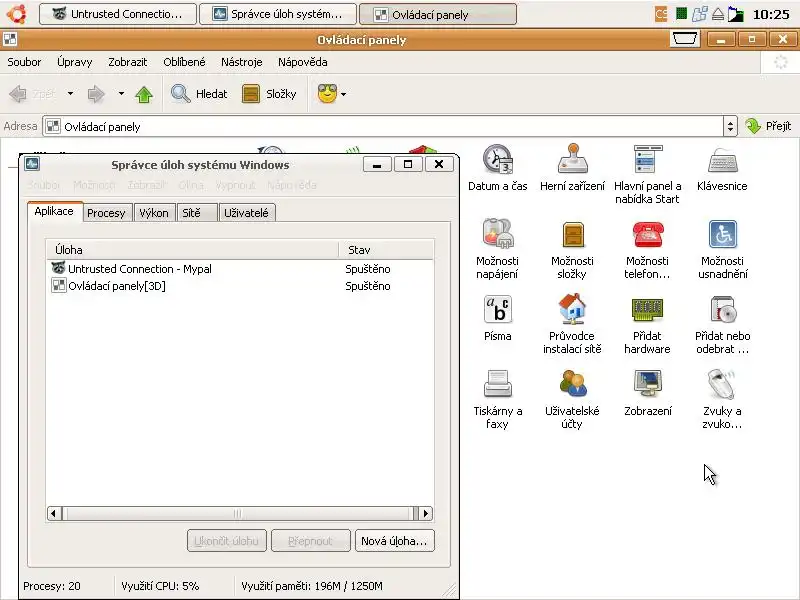This screenshot has height=600, width=800.
Task: Select Untrusted Connection - Mypal task row
Action: coord(239,269)
